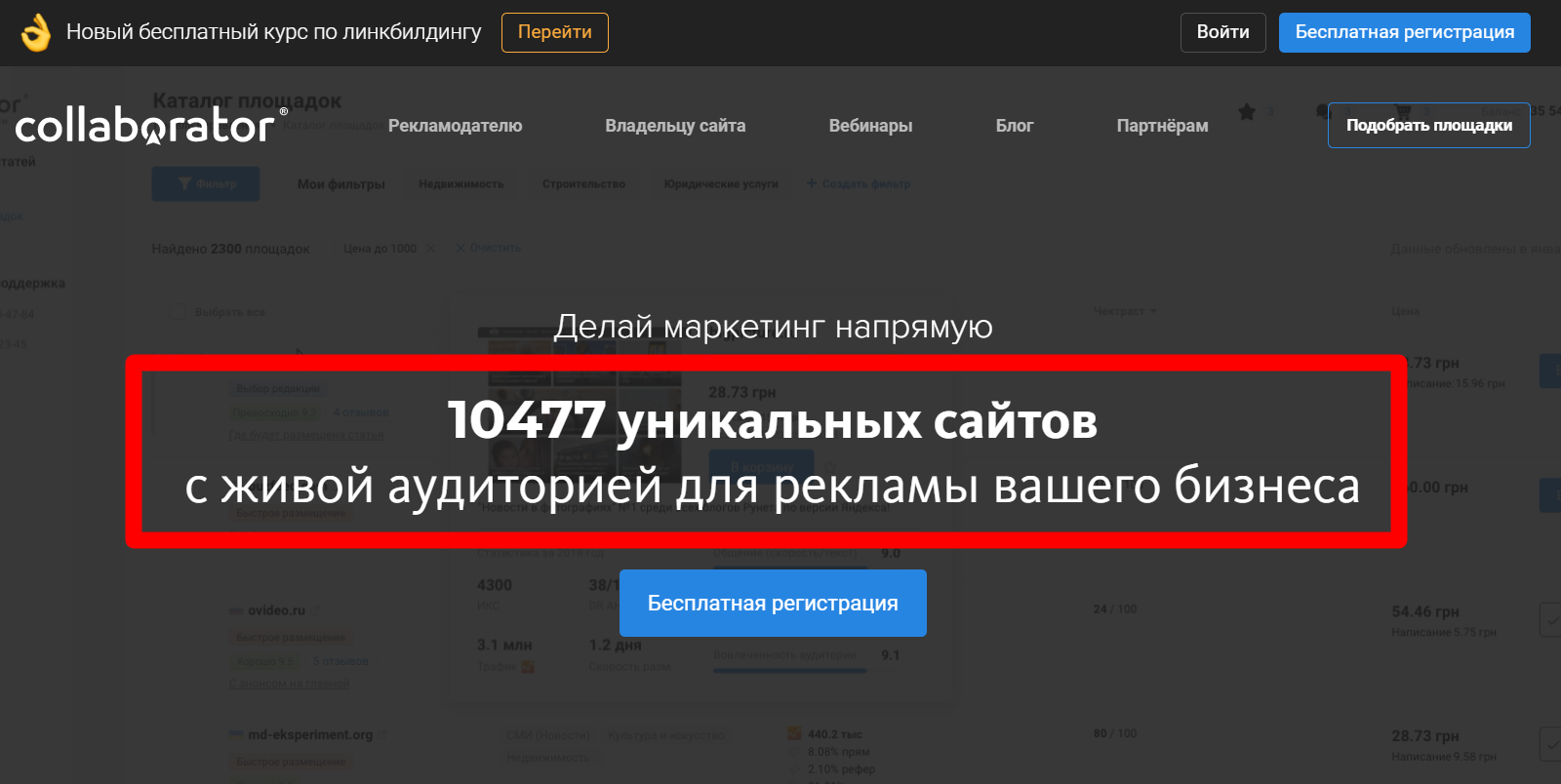The height and width of the screenshot is (784, 1561).
Task: Remove the Цена до 1000 filter tag
Action: click(x=430, y=249)
